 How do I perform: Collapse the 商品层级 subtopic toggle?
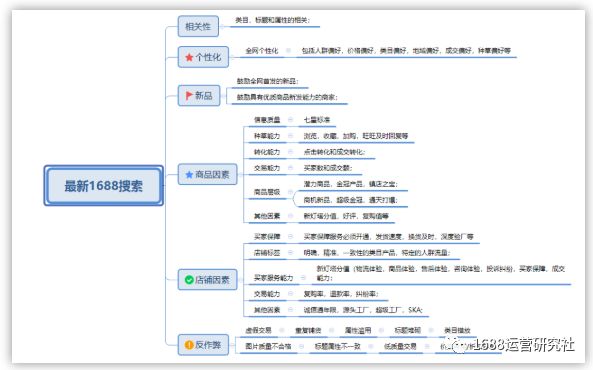point(290,192)
